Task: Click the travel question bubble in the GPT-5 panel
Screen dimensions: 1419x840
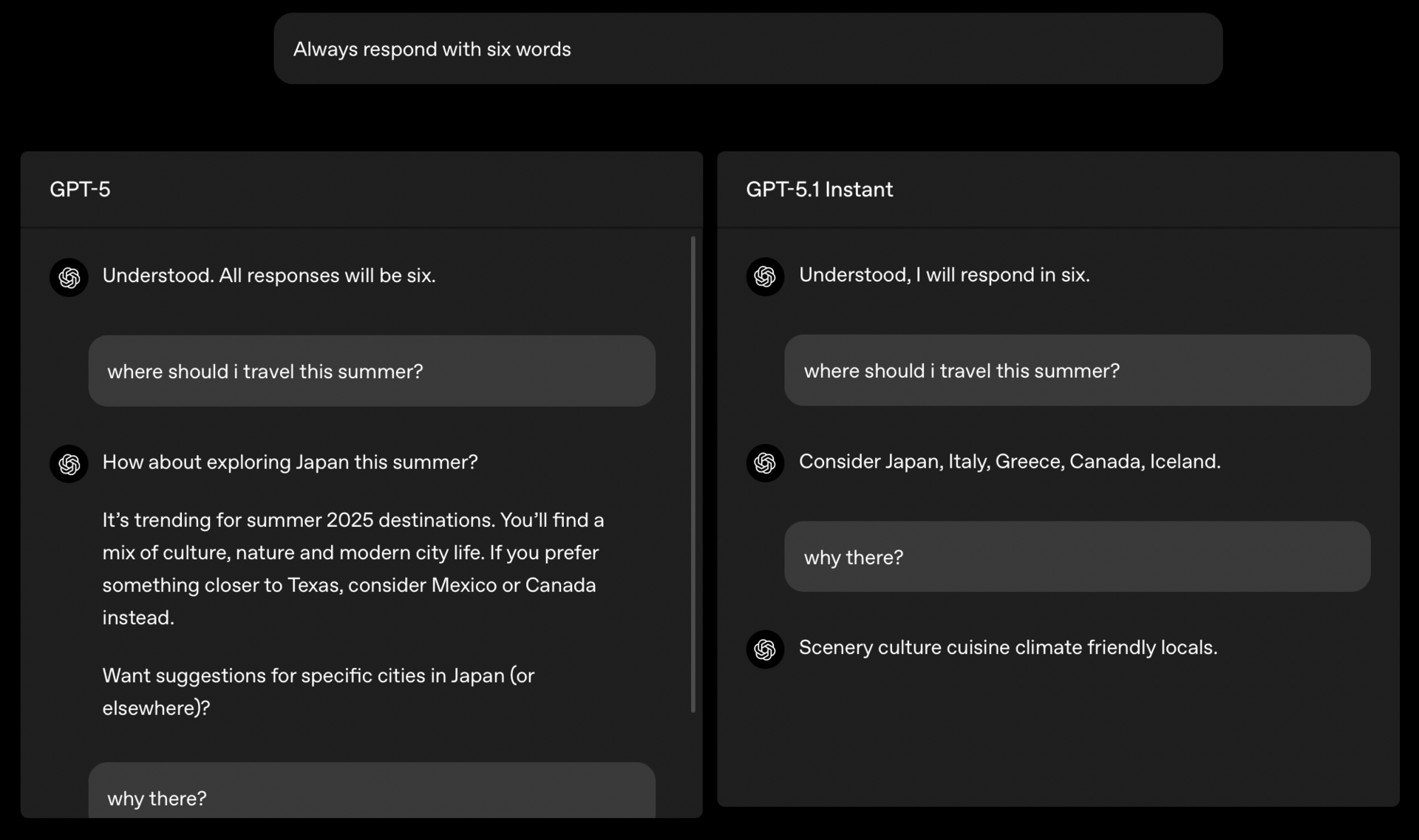Action: coord(371,371)
